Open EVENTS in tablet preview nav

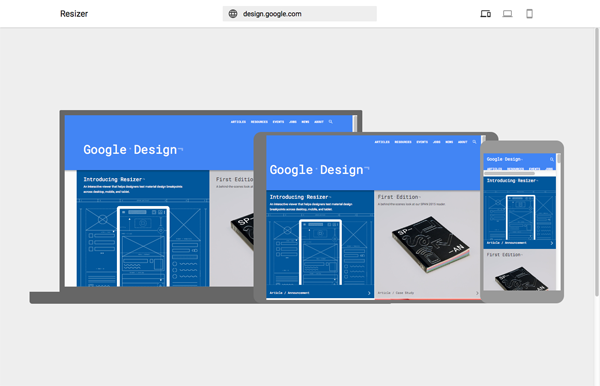pos(422,142)
